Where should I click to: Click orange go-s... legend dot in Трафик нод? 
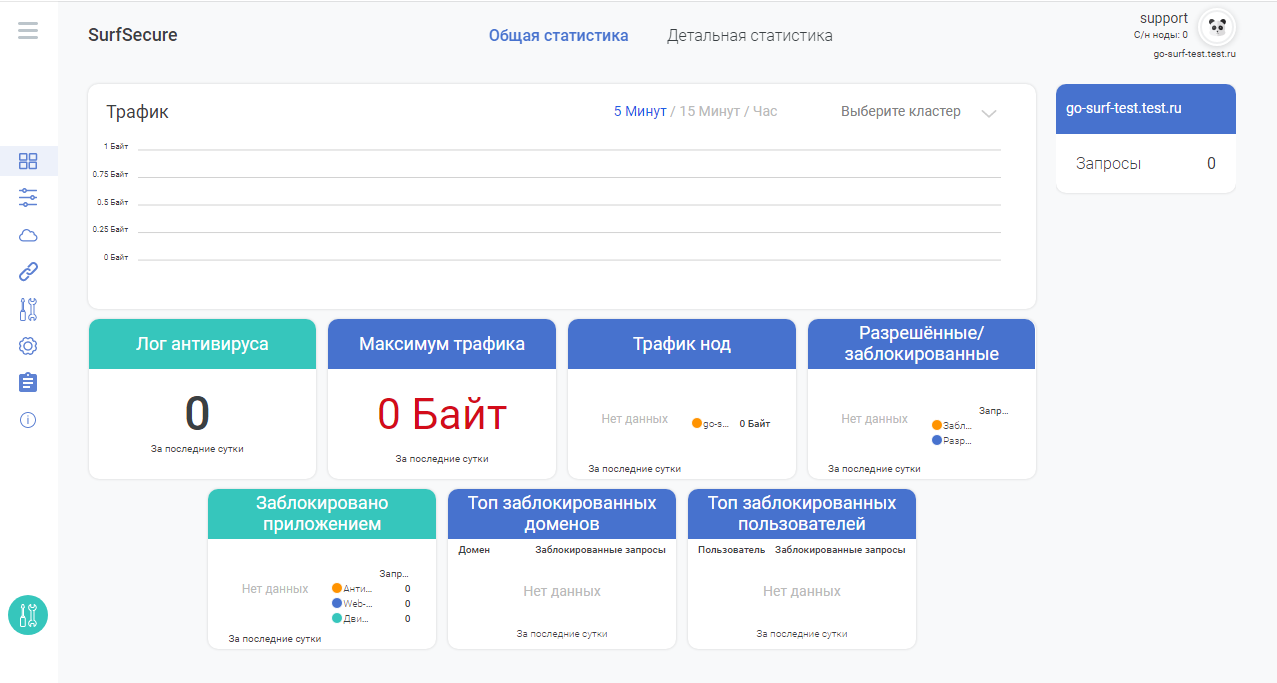697,423
